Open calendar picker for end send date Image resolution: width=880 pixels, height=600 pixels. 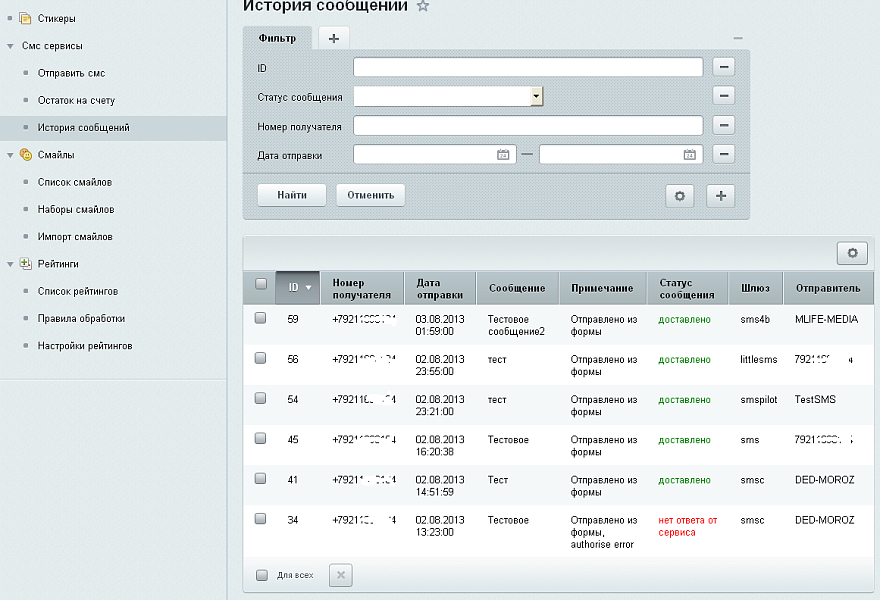point(689,155)
